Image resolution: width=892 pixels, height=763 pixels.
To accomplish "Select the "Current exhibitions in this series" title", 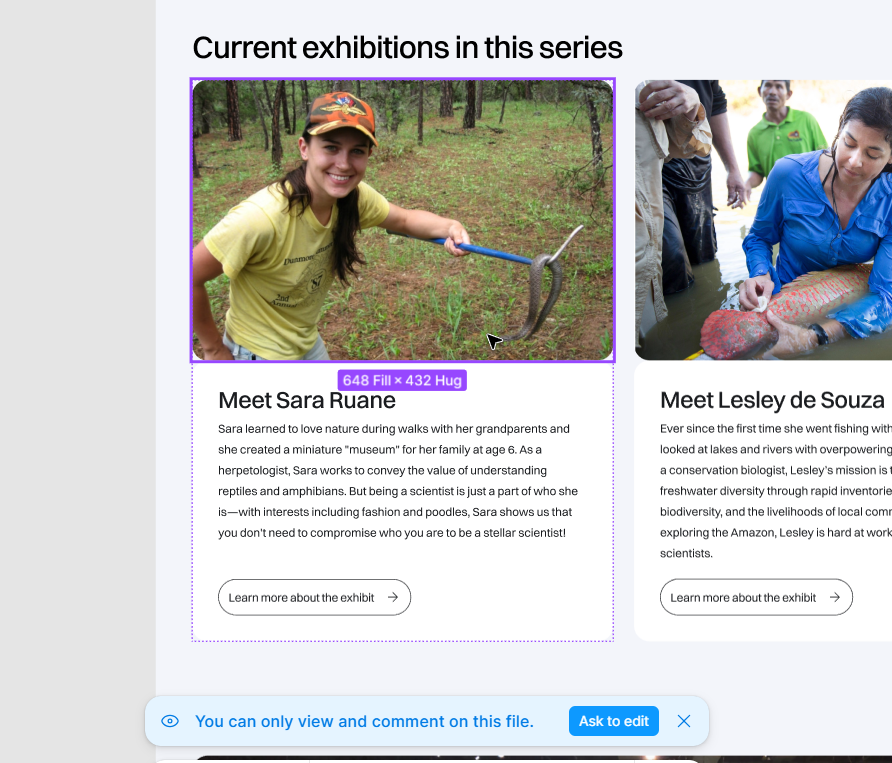I will pyautogui.click(x=407, y=47).
